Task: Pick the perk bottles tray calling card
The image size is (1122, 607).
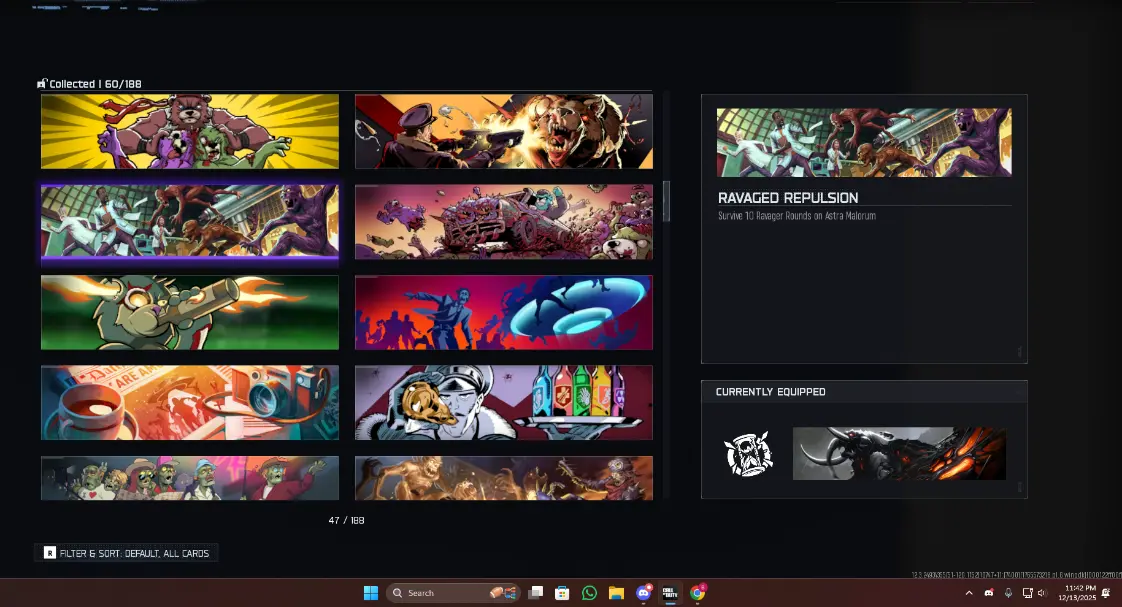Action: (x=504, y=402)
